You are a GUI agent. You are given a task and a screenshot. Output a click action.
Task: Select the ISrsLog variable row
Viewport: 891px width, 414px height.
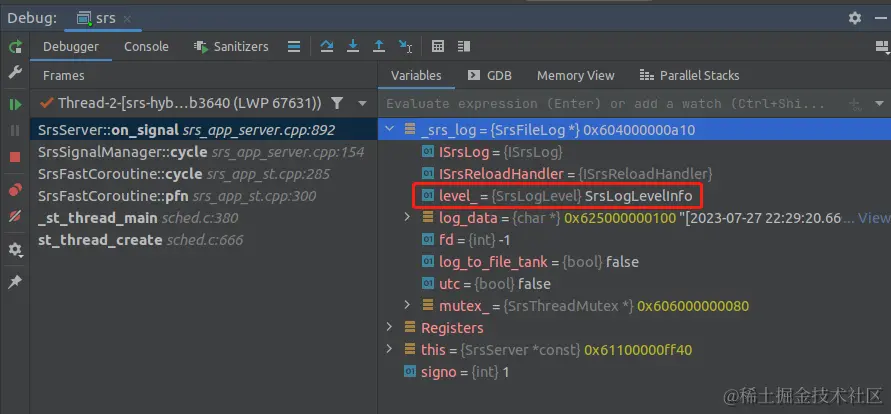click(634, 152)
